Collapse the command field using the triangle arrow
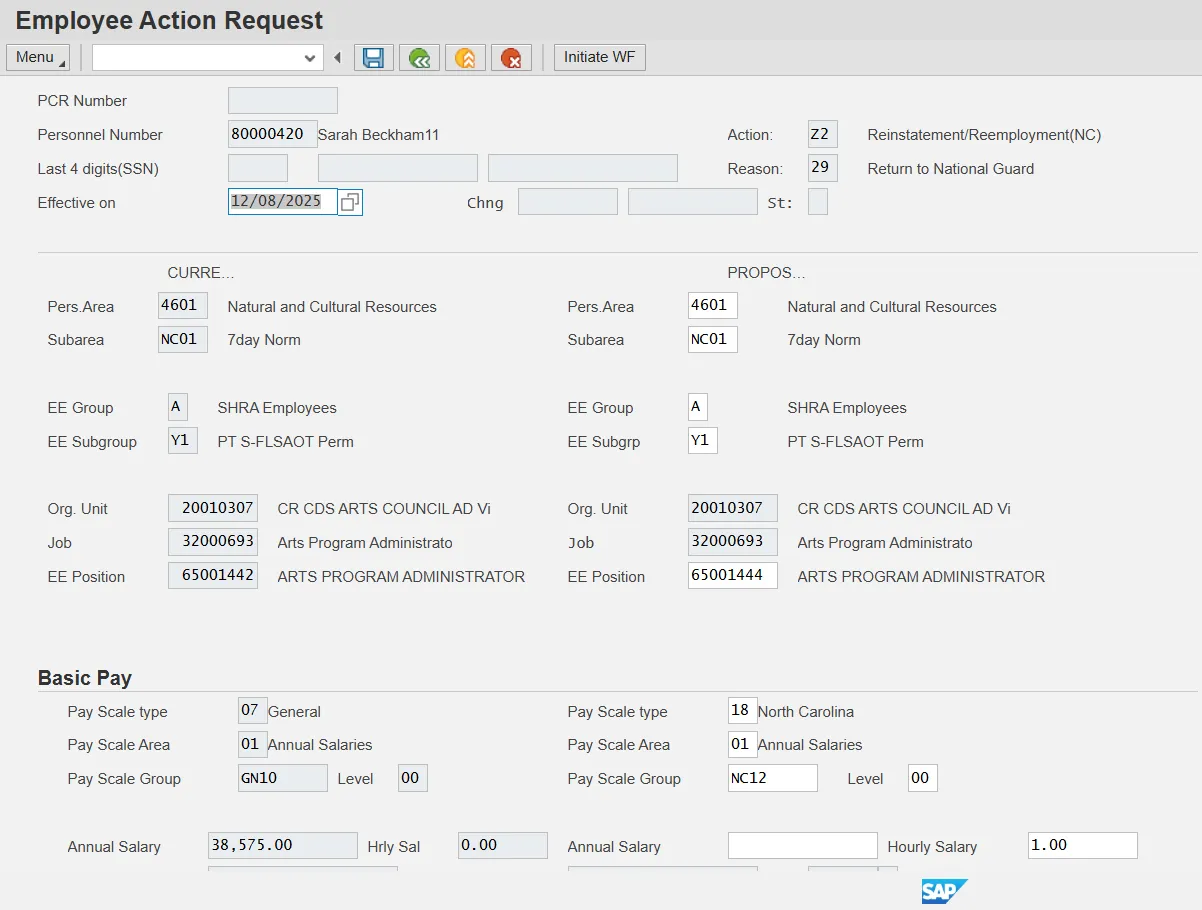Image resolution: width=1202 pixels, height=910 pixels. coord(338,58)
